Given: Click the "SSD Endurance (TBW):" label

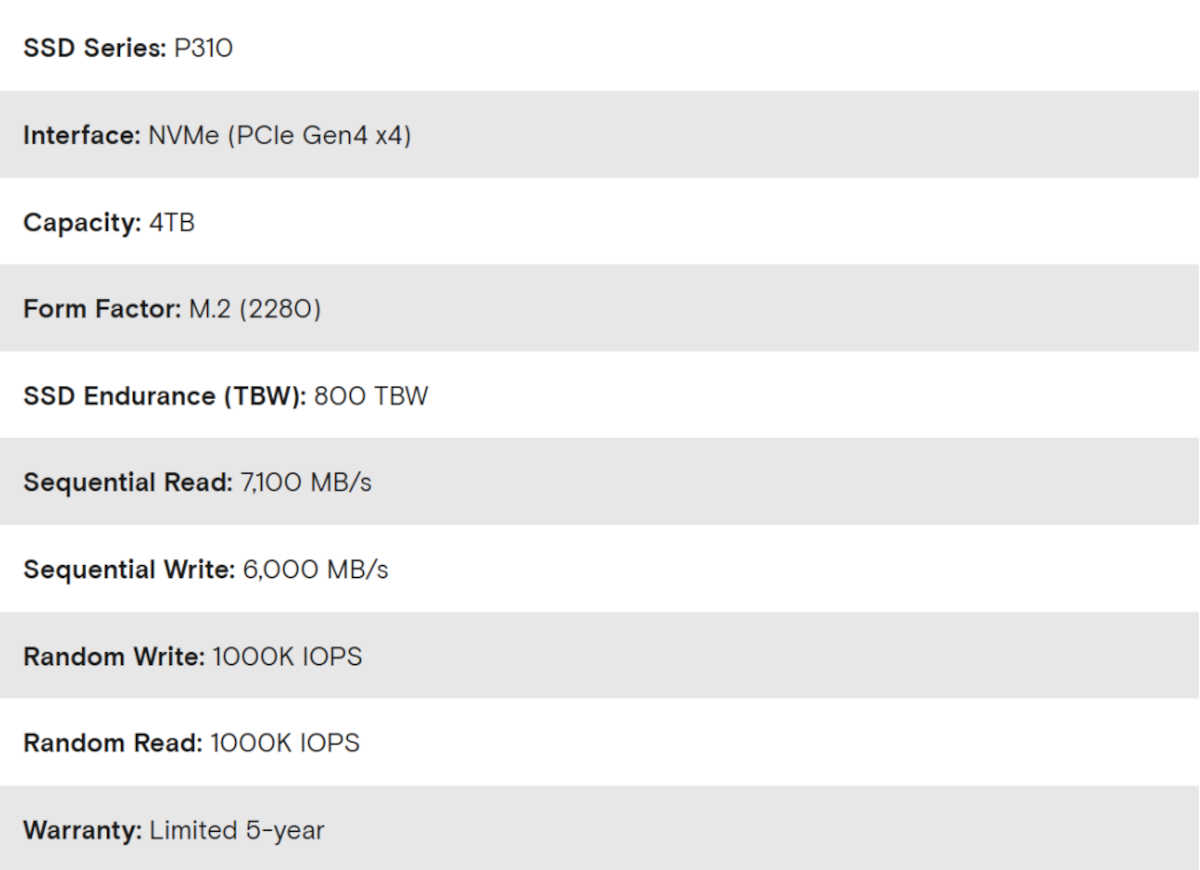Looking at the screenshot, I should (164, 396).
